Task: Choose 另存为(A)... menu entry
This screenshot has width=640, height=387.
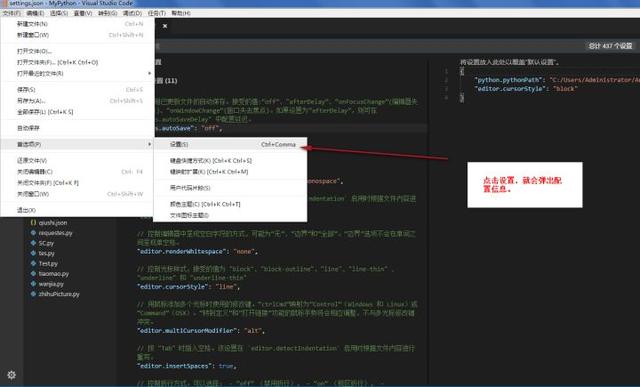Action: tap(78, 101)
